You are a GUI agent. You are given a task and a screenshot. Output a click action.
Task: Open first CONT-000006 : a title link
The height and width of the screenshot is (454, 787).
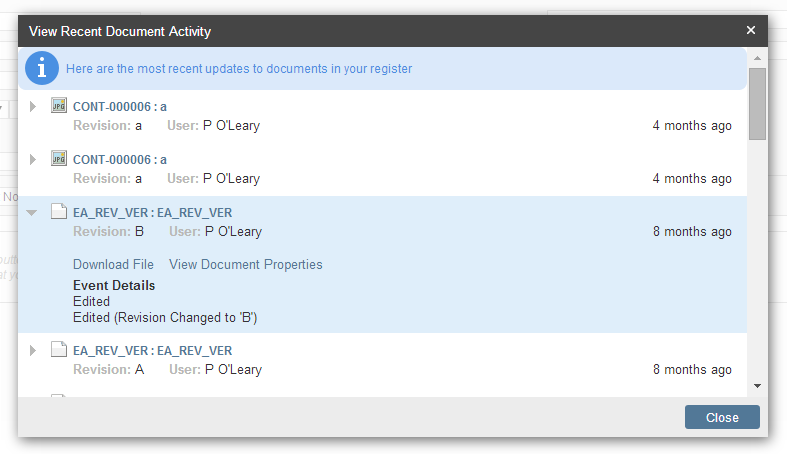(x=119, y=107)
